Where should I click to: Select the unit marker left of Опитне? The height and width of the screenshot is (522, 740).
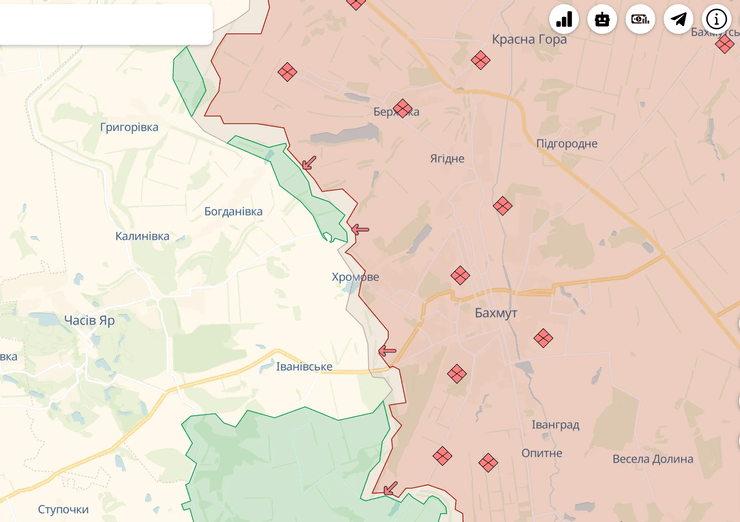(x=488, y=462)
